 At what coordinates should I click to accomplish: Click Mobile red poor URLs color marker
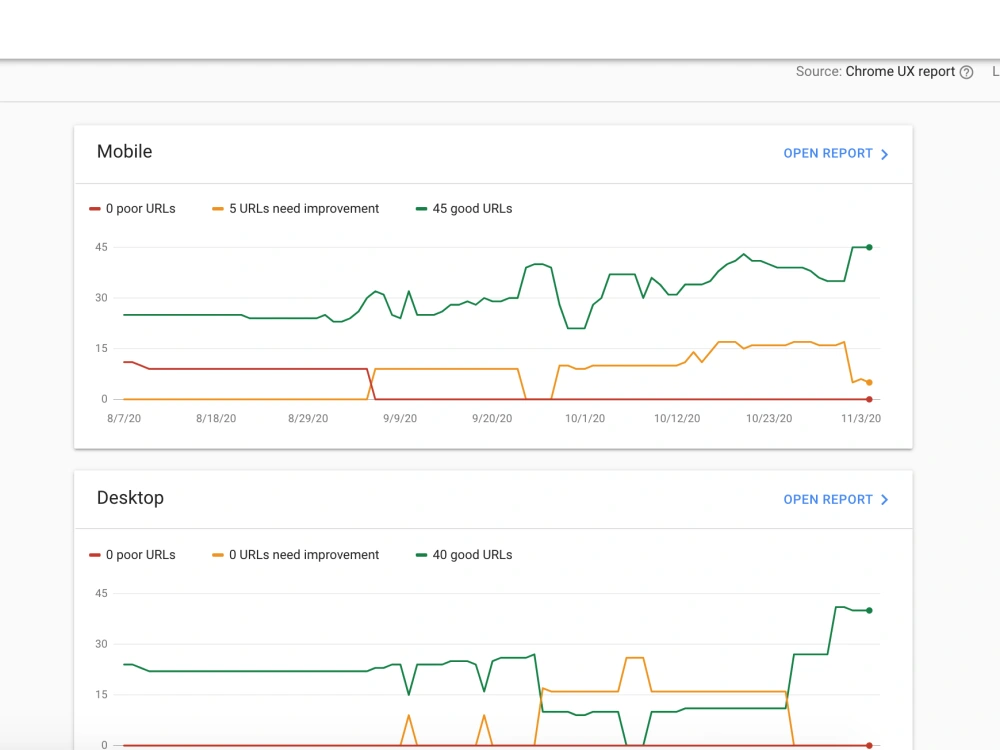pos(95,209)
